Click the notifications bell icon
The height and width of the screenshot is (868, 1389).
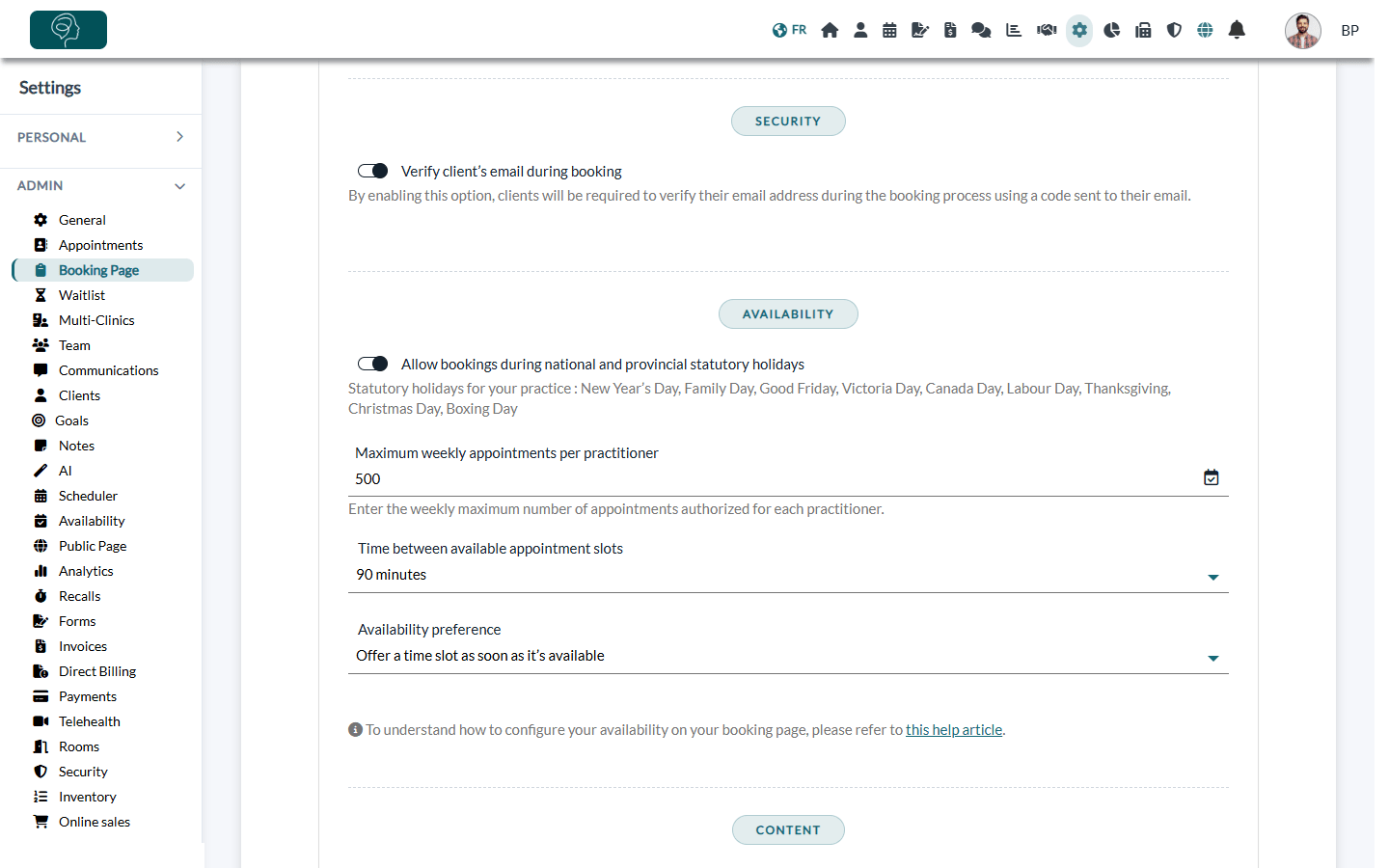coord(1237,30)
